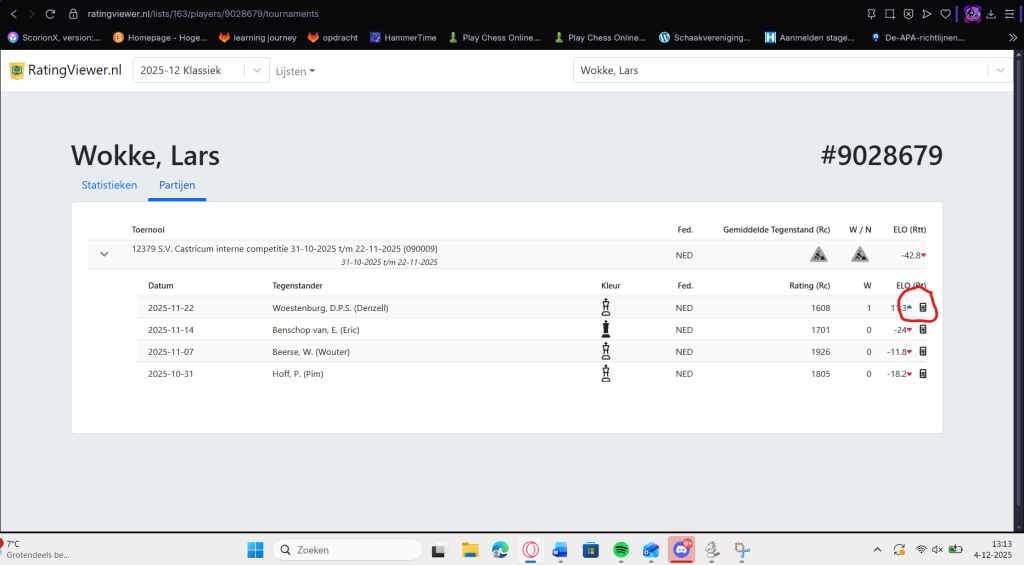1024x565 pixels.
Task: Click calculator icon in Hoff row
Action: 923,374
